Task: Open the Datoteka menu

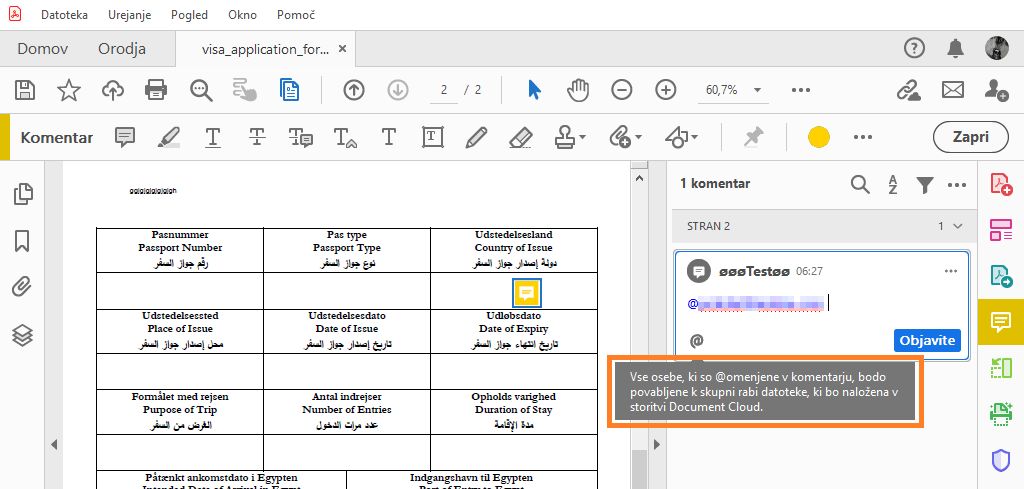Action: 64,14
